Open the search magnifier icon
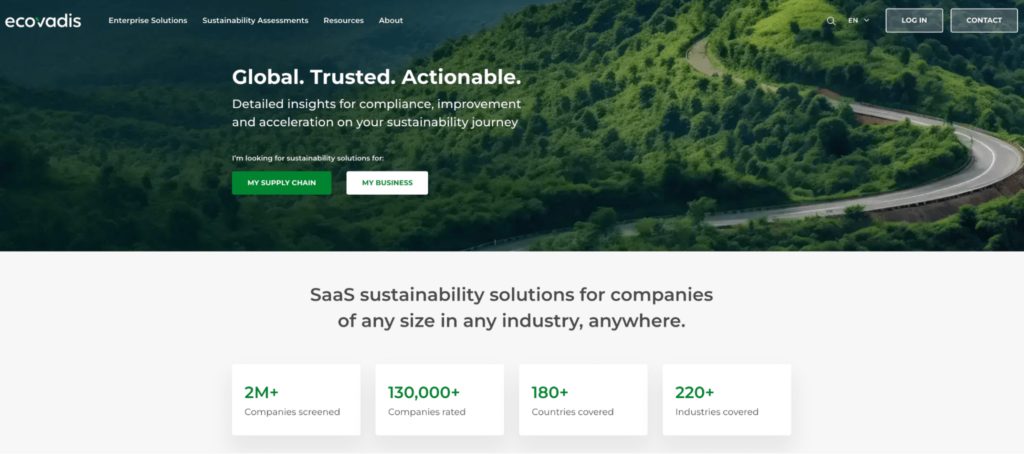The image size is (1024, 454). click(831, 21)
